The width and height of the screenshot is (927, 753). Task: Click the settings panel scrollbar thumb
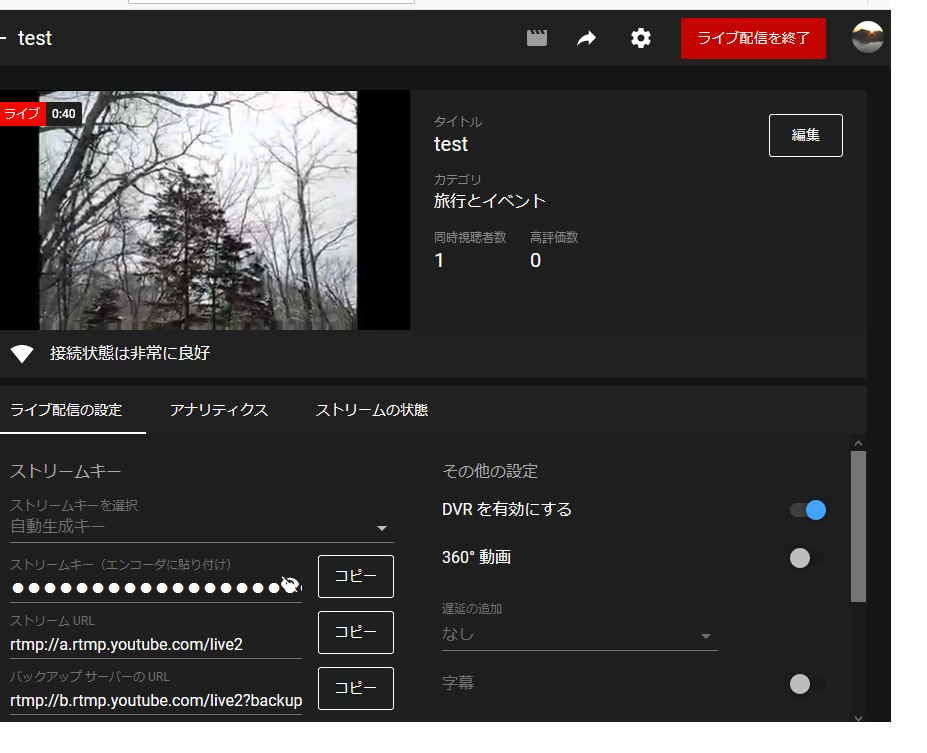click(858, 526)
